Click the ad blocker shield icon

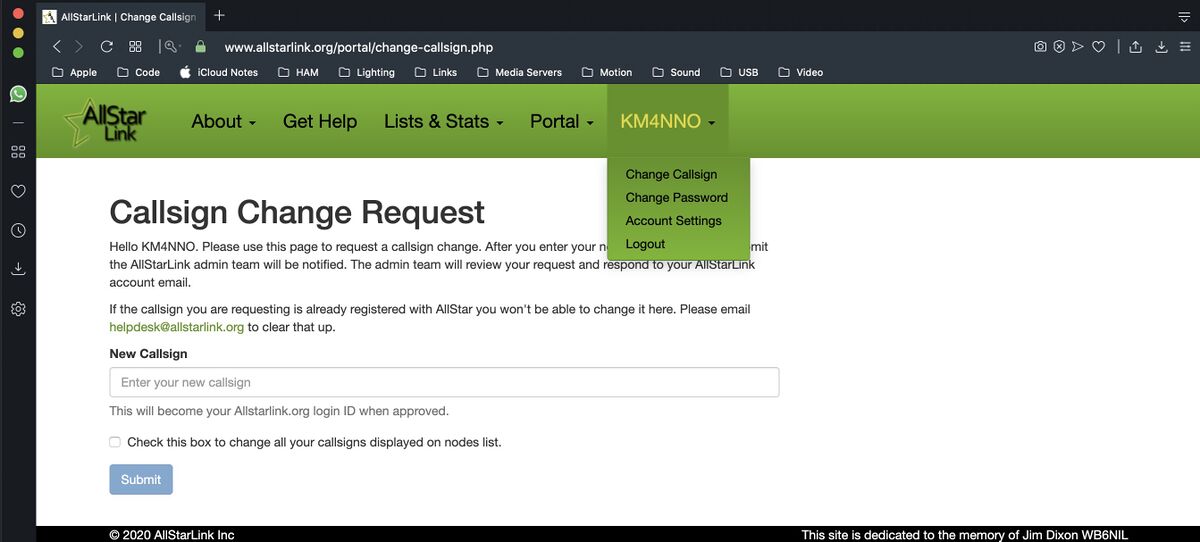[x=1059, y=47]
